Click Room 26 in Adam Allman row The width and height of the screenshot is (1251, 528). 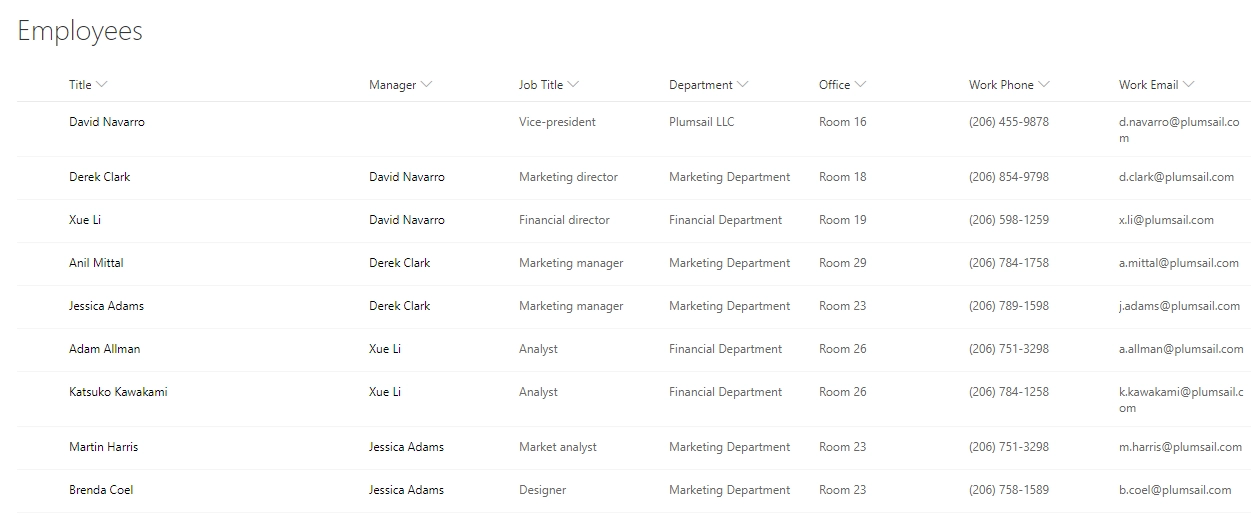pyautogui.click(x=842, y=349)
